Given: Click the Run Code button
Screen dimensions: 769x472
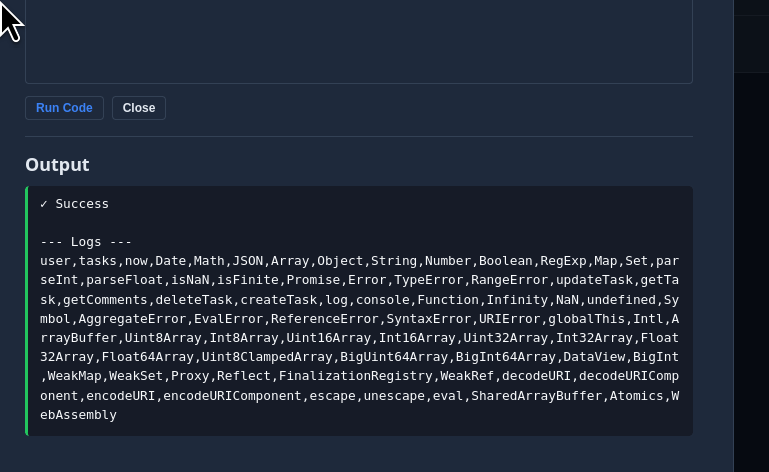Looking at the screenshot, I should point(64,108).
